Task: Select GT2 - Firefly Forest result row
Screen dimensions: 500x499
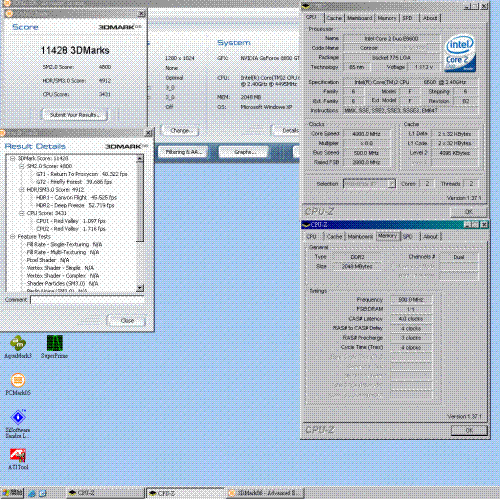Action: pos(74,182)
